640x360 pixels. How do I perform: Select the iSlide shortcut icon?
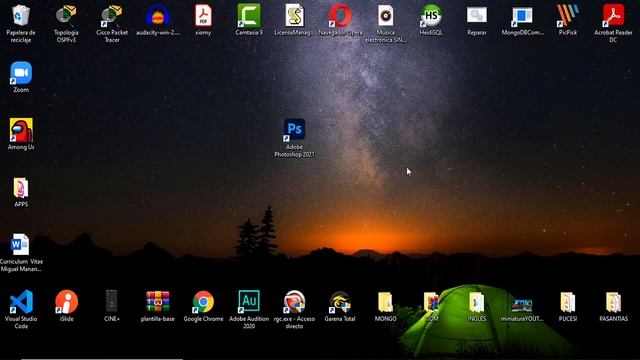(x=67, y=302)
